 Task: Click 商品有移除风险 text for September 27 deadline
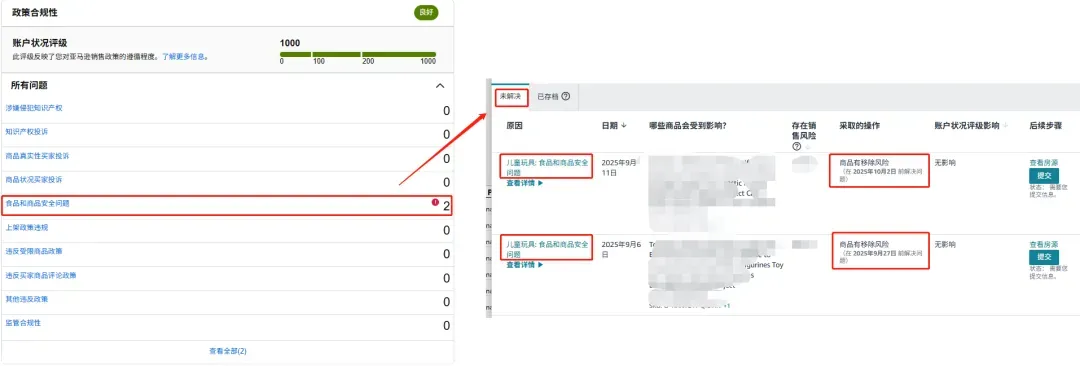pos(864,245)
